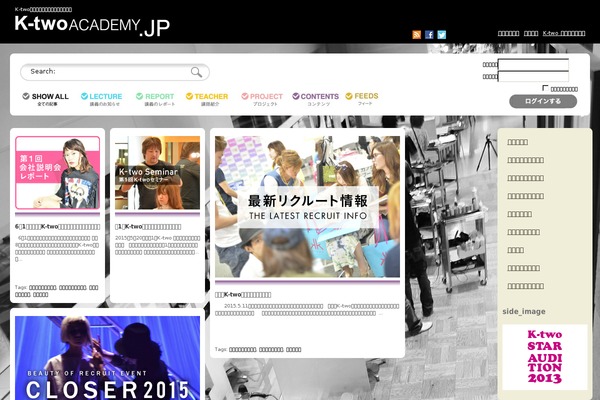Select the FEEDS filter tab

pyautogui.click(x=362, y=99)
